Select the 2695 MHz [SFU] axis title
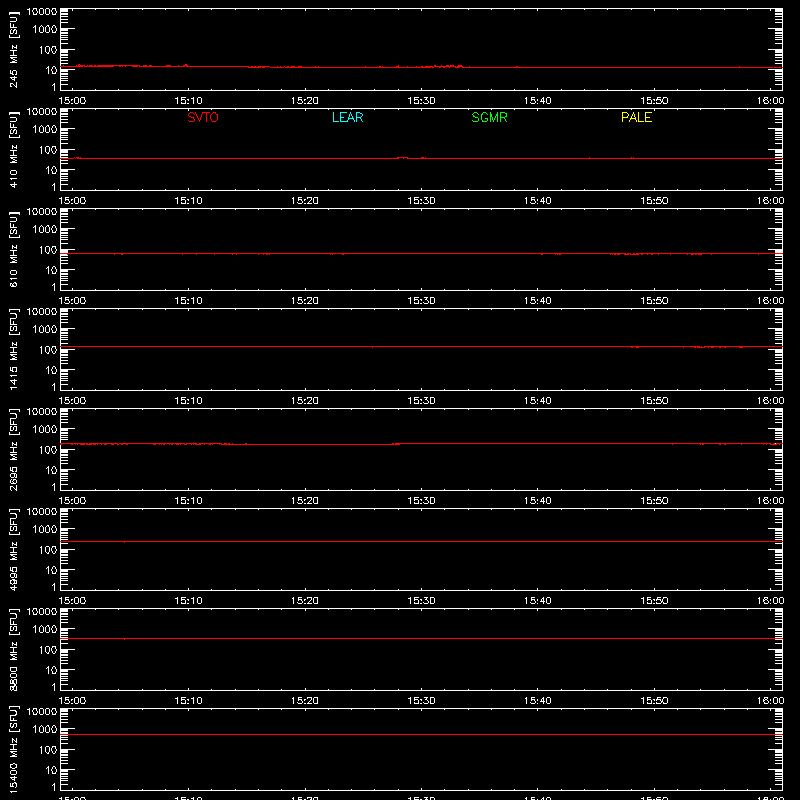The width and height of the screenshot is (800, 800). [x=13, y=449]
